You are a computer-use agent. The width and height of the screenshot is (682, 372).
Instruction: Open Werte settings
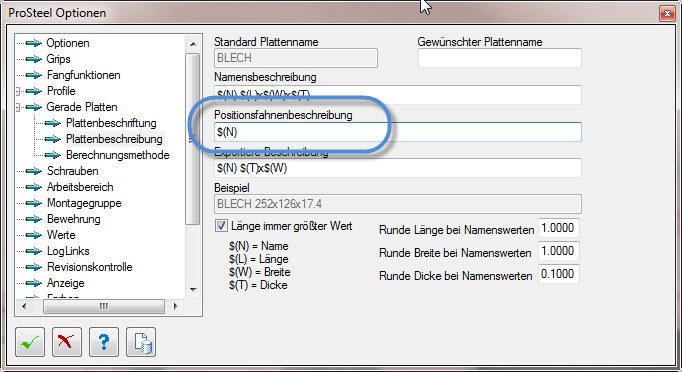[61, 235]
